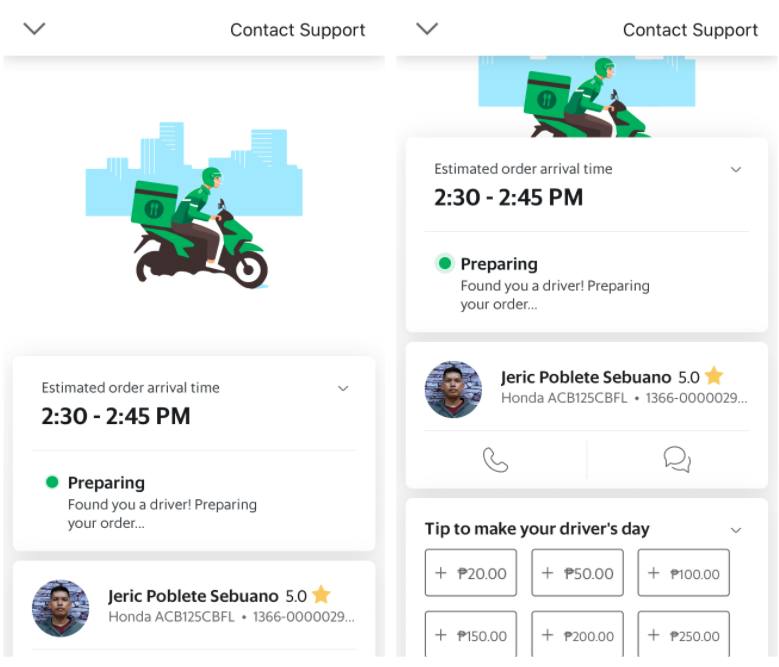This screenshot has height=667, width=779.
Task: Open Contact Support on right screen
Action: click(x=690, y=30)
